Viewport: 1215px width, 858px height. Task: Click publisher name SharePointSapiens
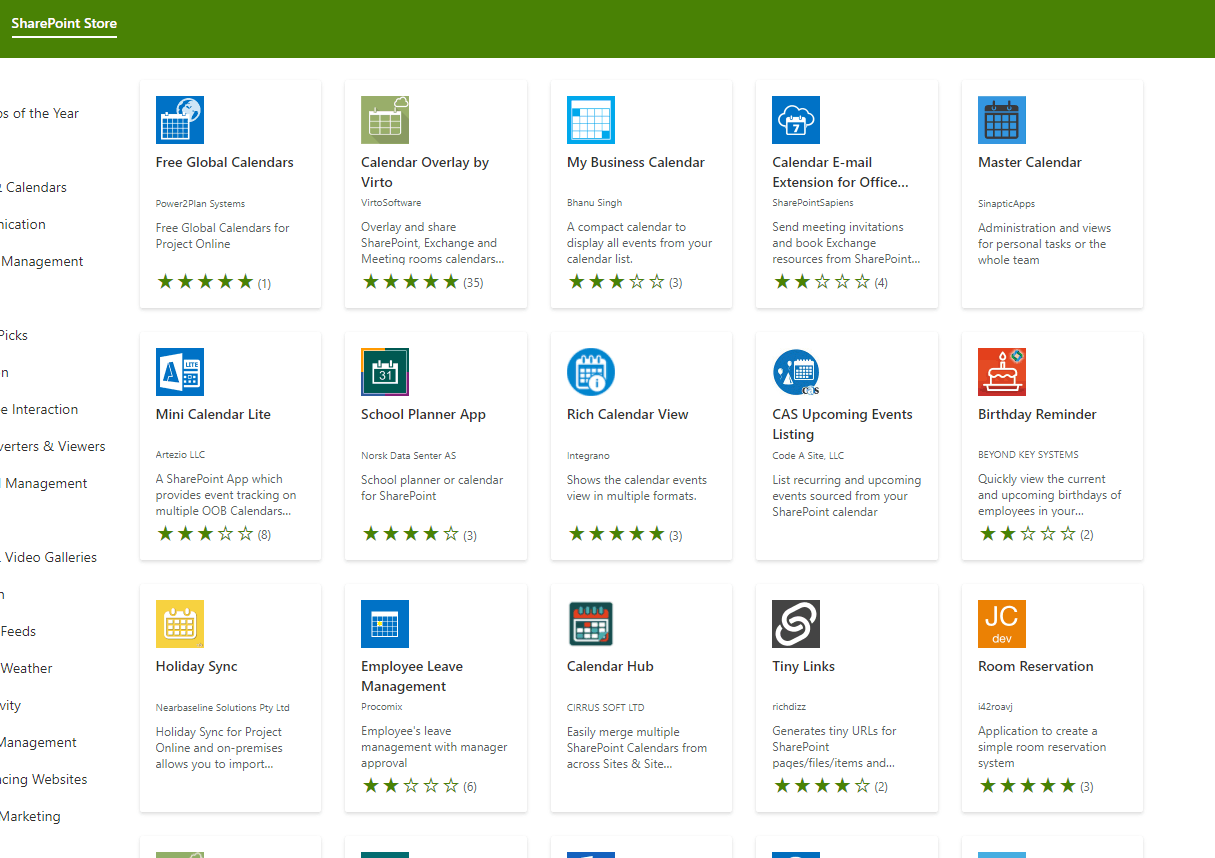(811, 203)
